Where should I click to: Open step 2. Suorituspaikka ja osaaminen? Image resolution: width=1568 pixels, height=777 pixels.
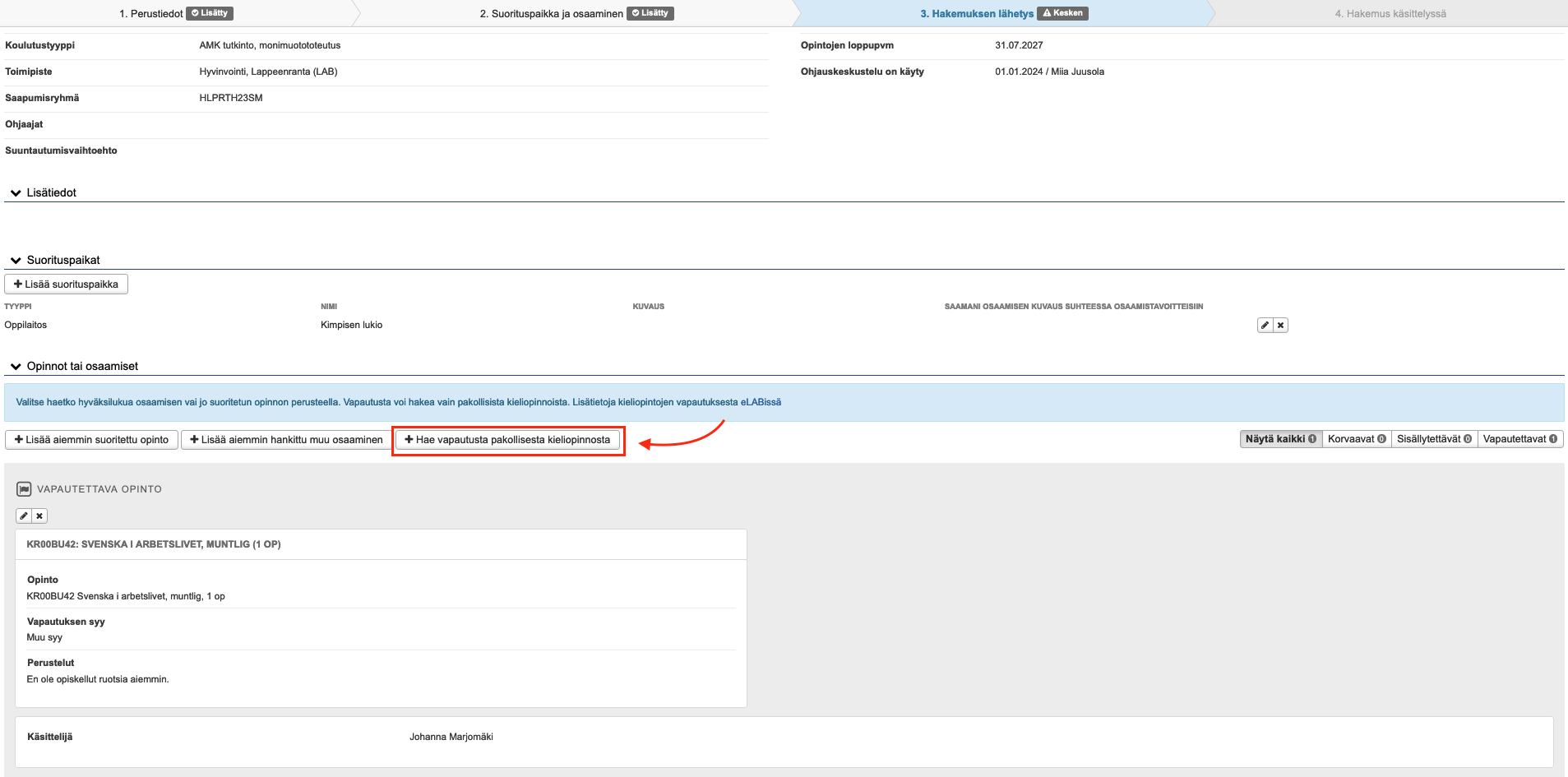(x=551, y=14)
